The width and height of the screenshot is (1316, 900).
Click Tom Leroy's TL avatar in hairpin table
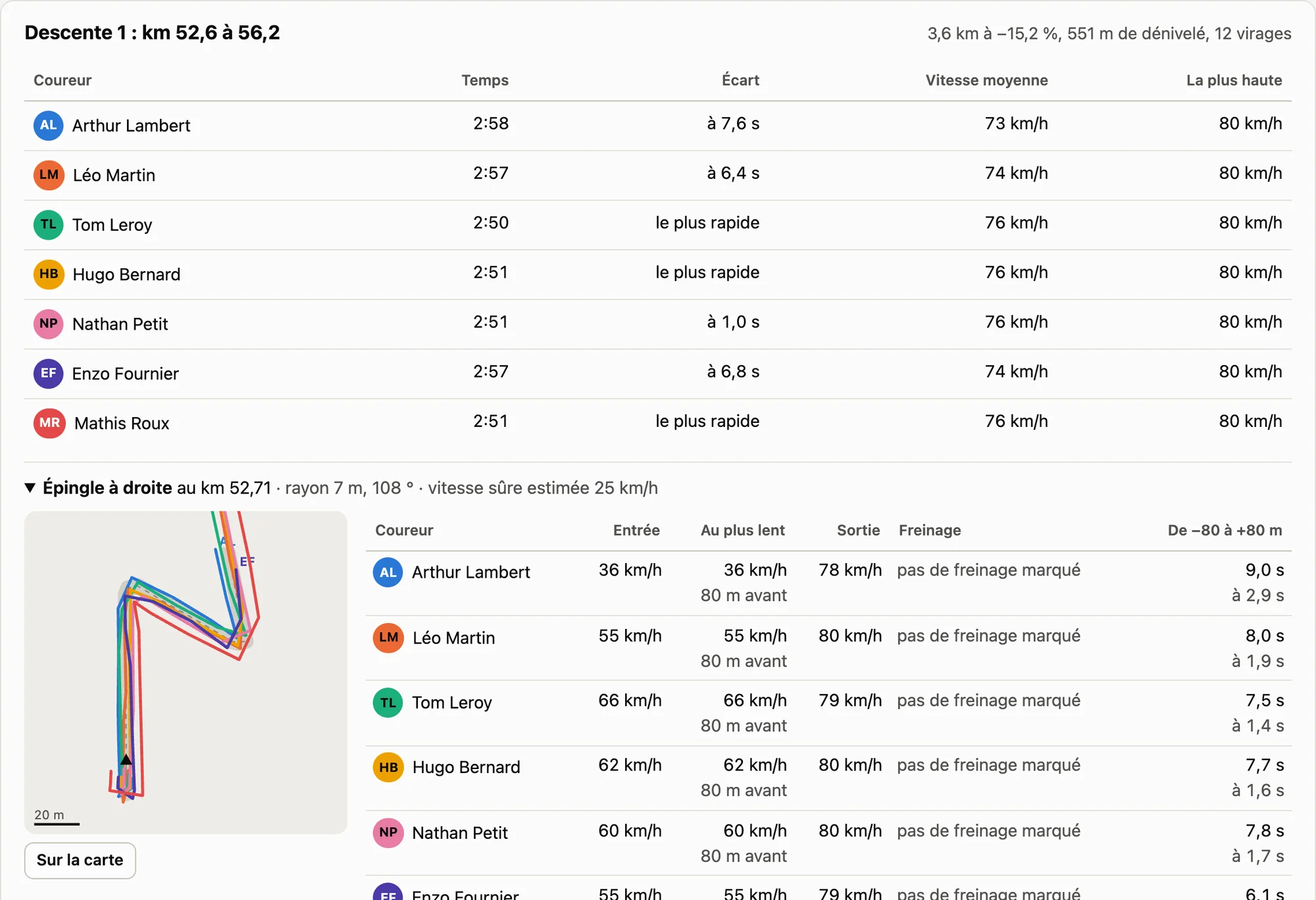coord(388,703)
